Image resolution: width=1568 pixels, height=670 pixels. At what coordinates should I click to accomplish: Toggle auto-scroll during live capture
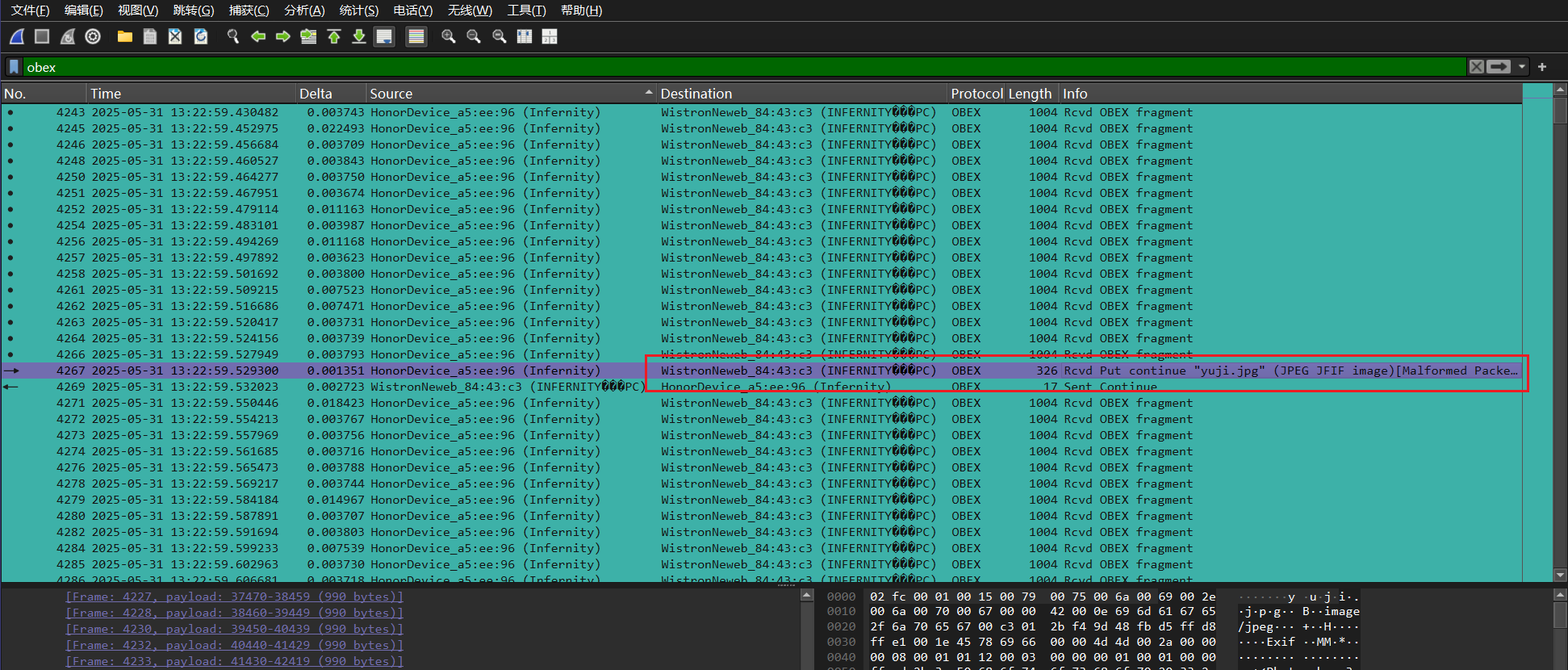(x=384, y=36)
